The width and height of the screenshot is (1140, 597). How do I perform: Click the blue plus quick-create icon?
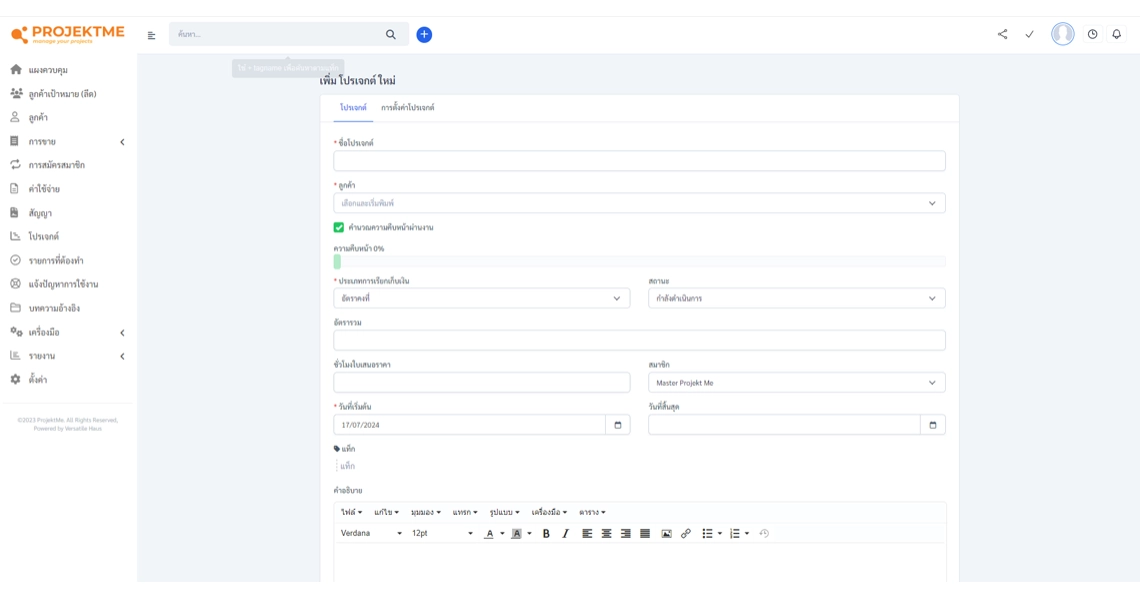pyautogui.click(x=424, y=35)
